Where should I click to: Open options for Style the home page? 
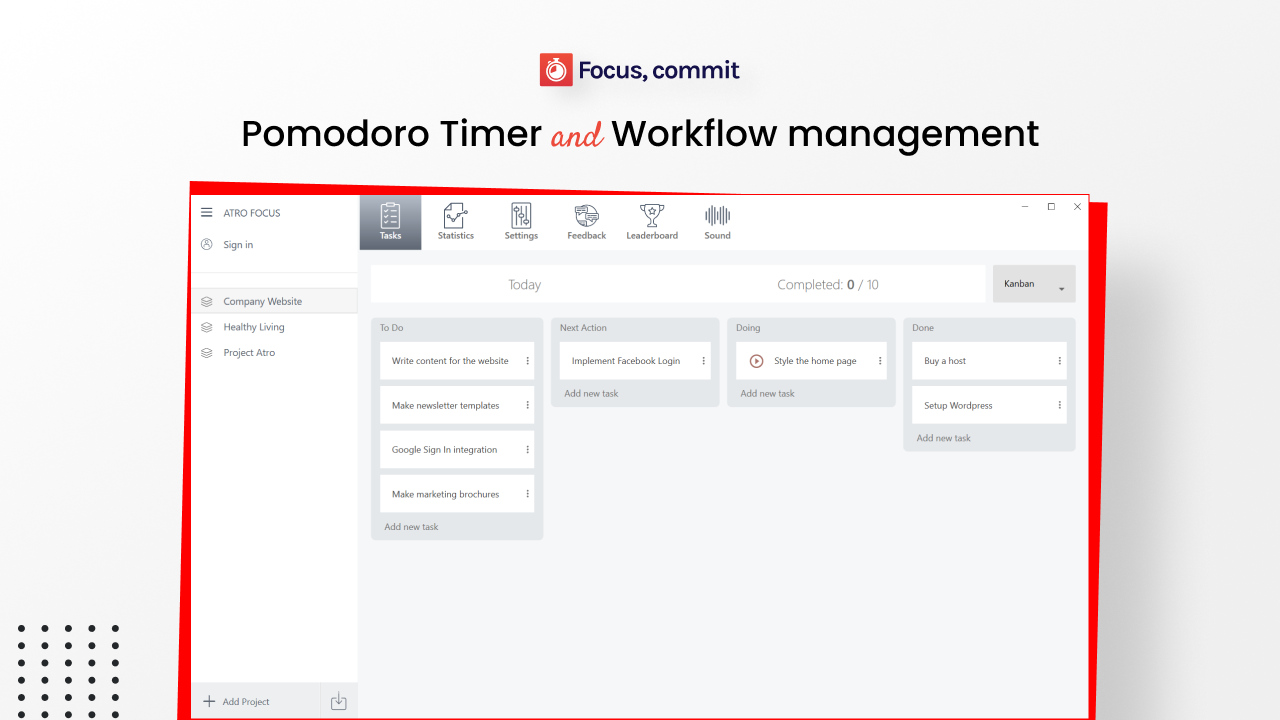[x=880, y=361]
